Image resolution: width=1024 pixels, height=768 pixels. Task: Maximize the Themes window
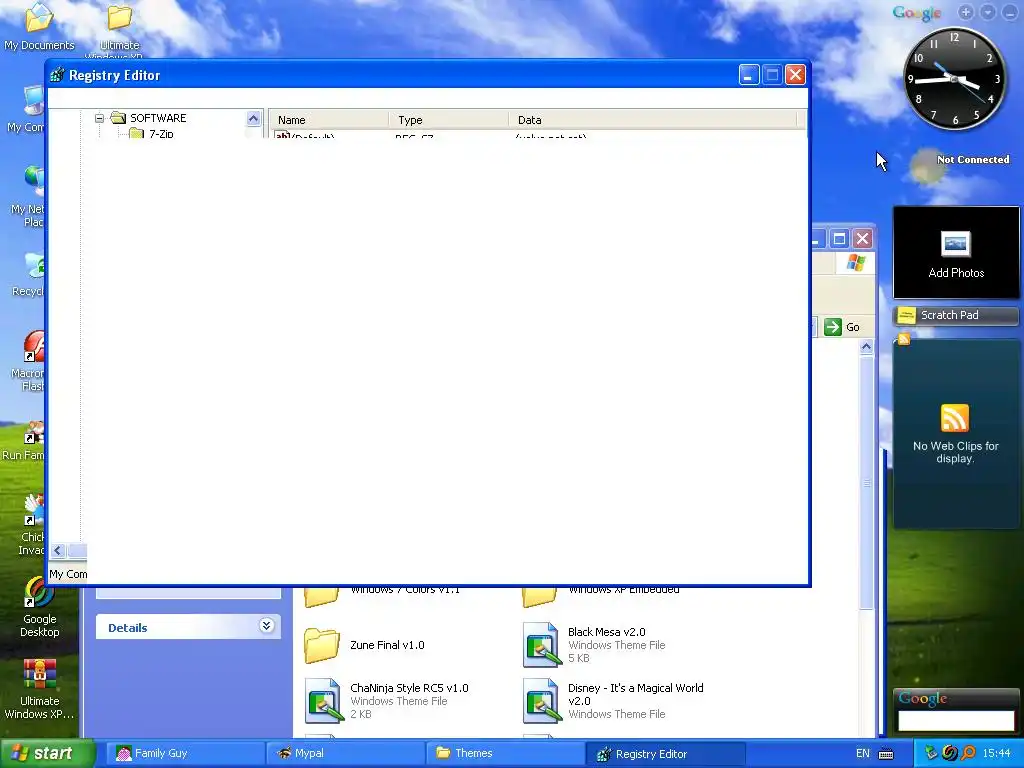(840, 238)
